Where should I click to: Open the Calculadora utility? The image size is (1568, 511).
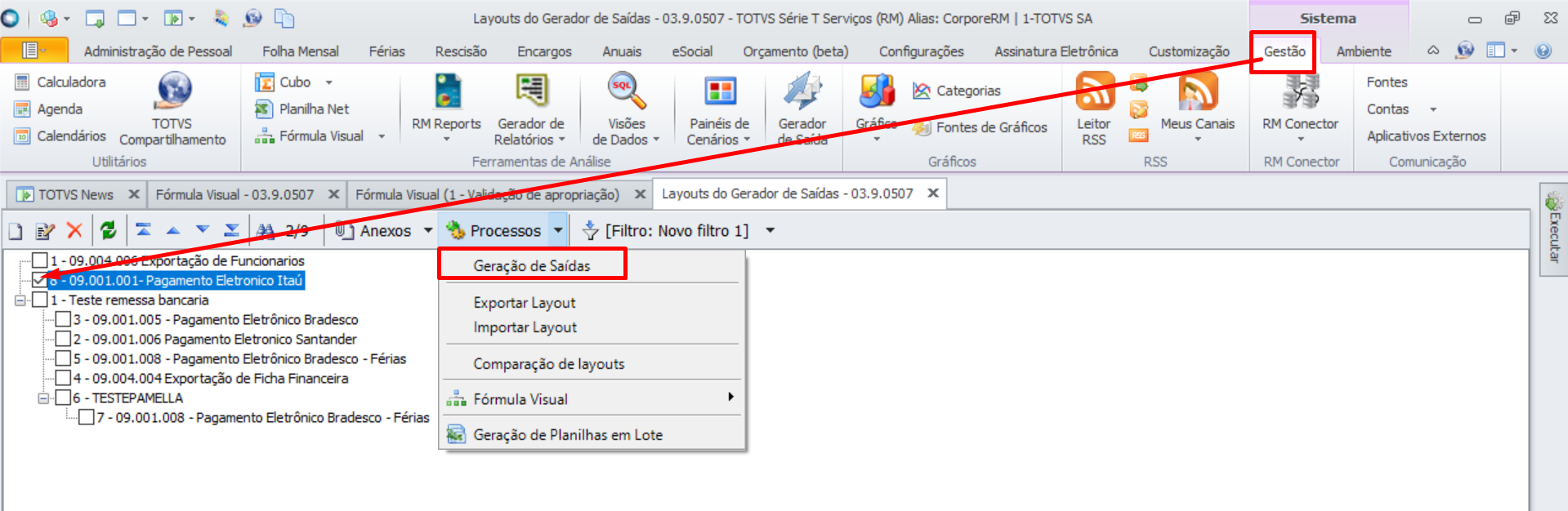click(60, 82)
